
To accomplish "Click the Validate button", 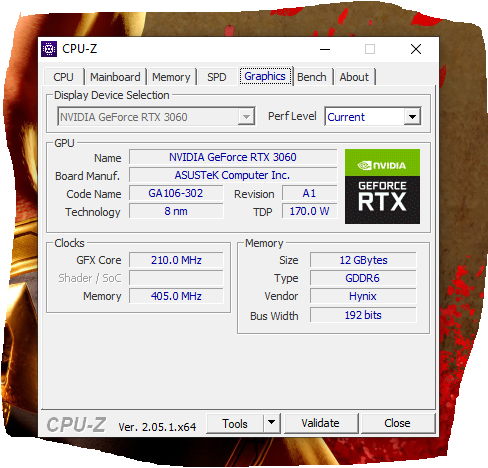I will tap(321, 423).
